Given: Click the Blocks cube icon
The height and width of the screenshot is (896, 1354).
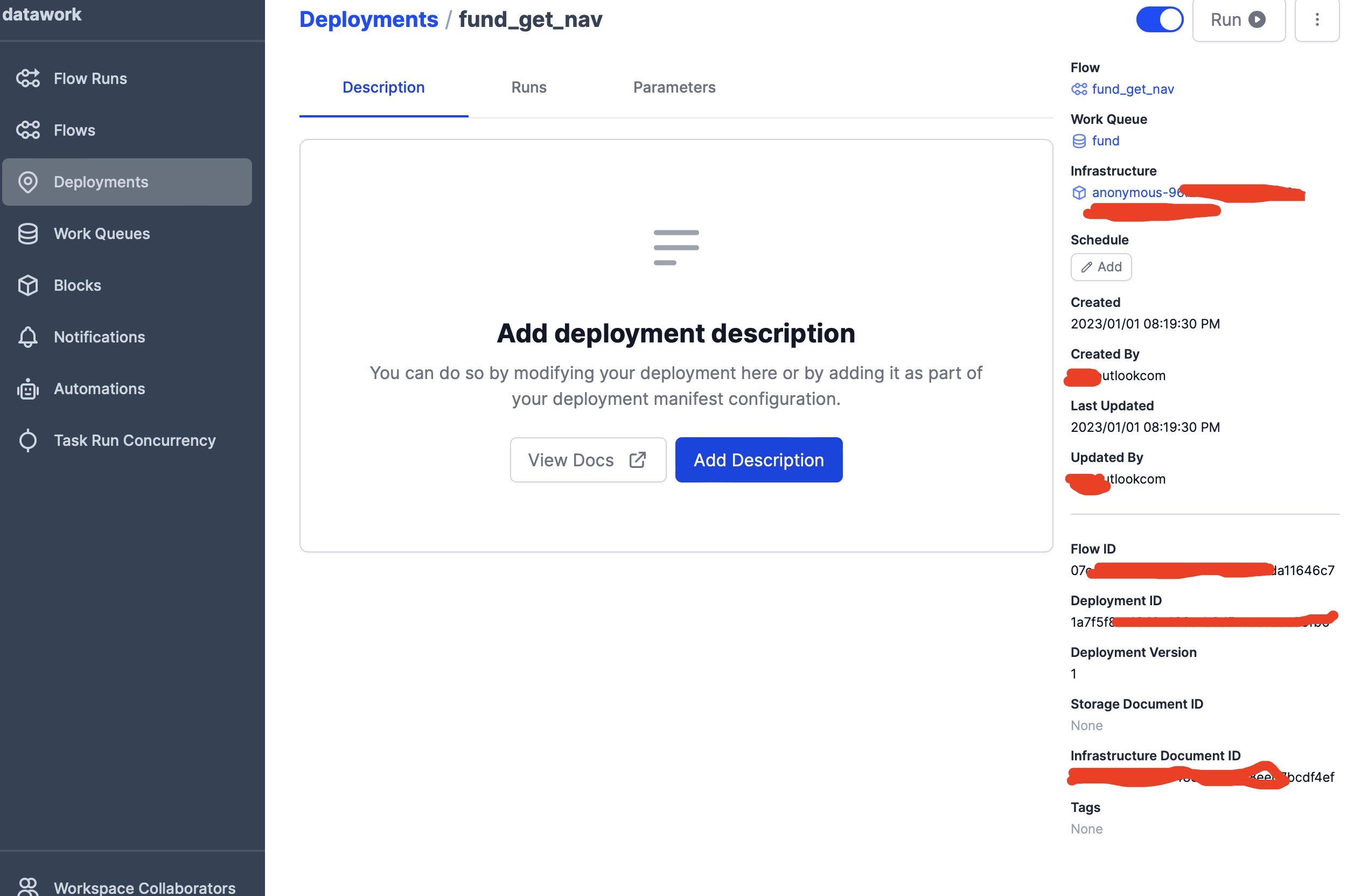Looking at the screenshot, I should pyautogui.click(x=27, y=285).
